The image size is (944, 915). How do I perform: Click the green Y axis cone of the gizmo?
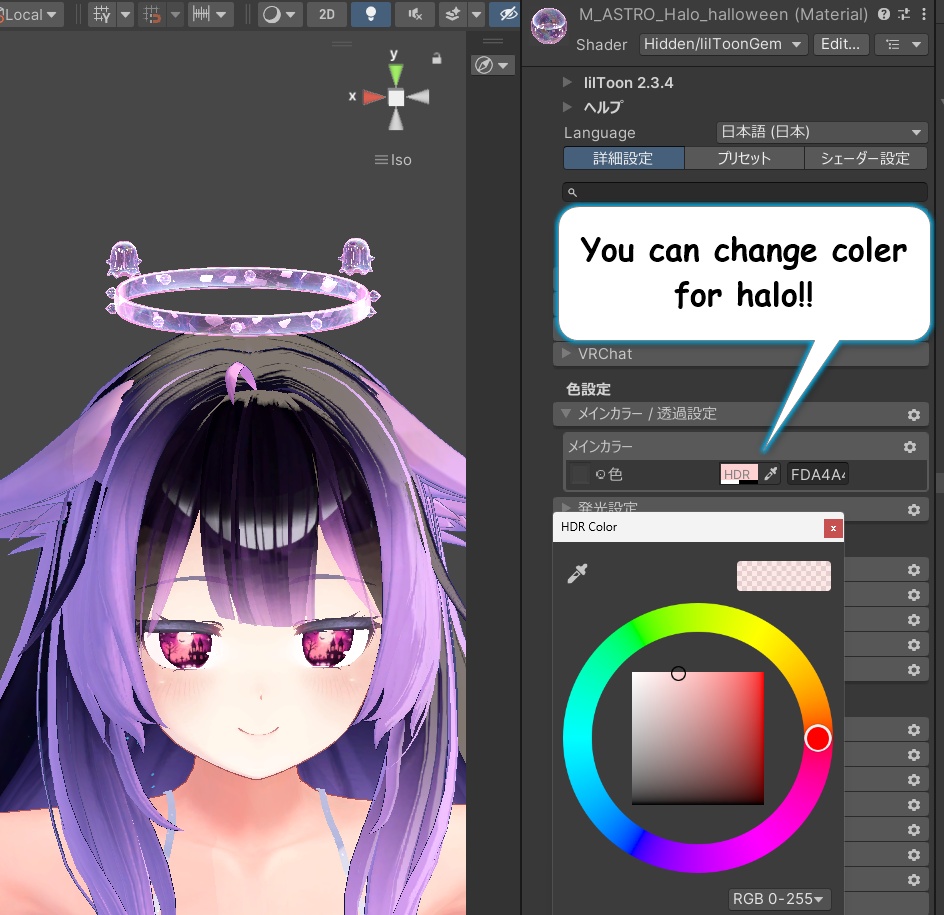click(x=396, y=74)
